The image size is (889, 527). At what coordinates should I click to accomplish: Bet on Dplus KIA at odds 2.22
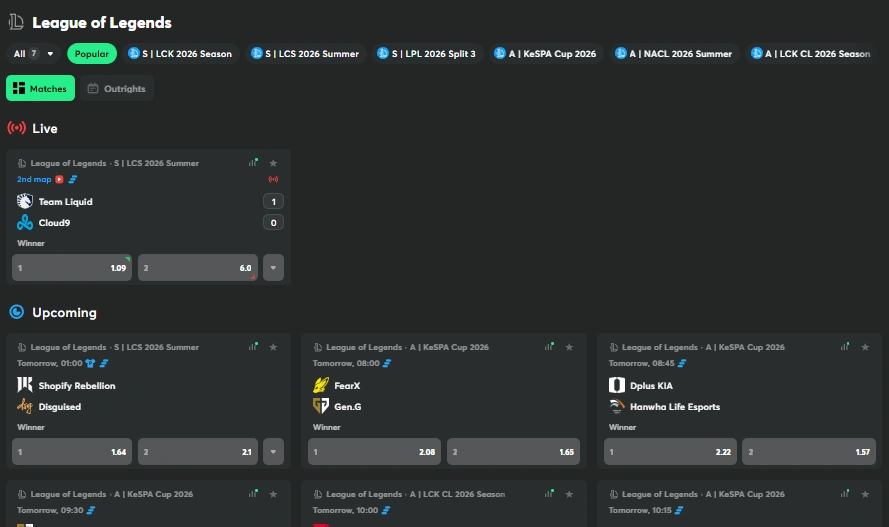coord(670,452)
